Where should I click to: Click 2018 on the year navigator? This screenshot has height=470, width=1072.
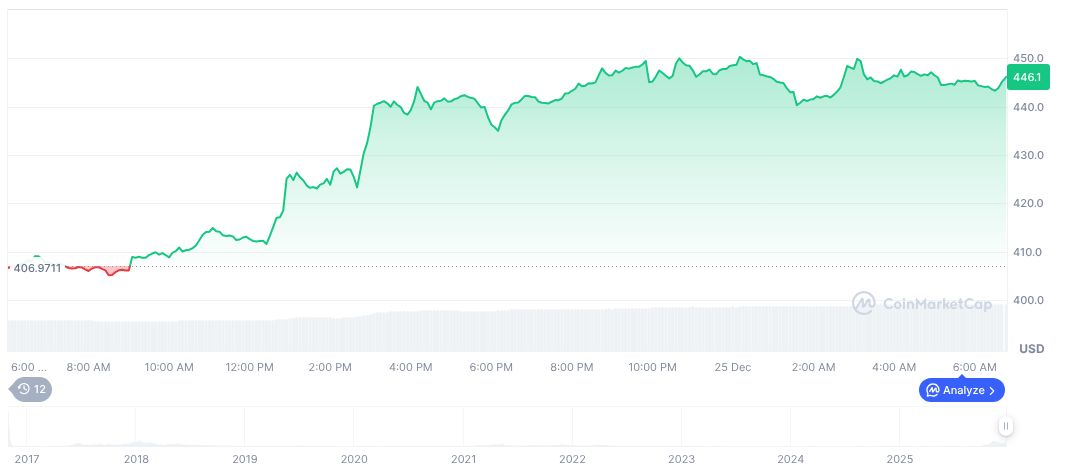coord(136,459)
